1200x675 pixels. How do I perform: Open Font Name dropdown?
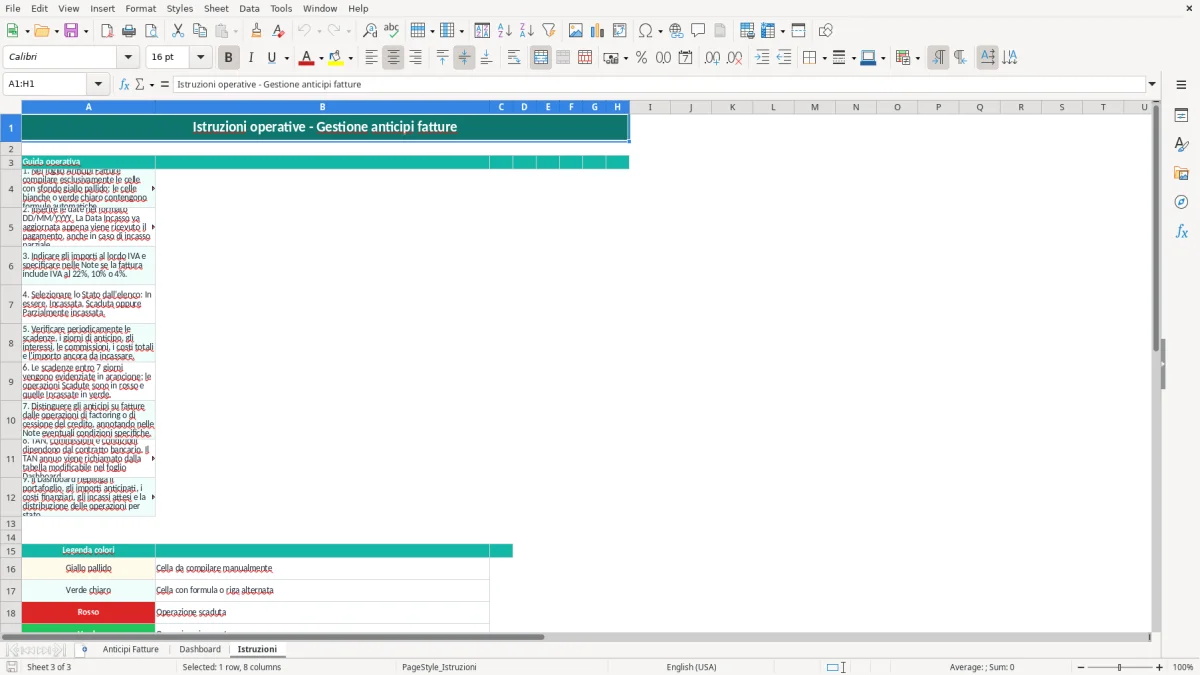tap(130, 58)
